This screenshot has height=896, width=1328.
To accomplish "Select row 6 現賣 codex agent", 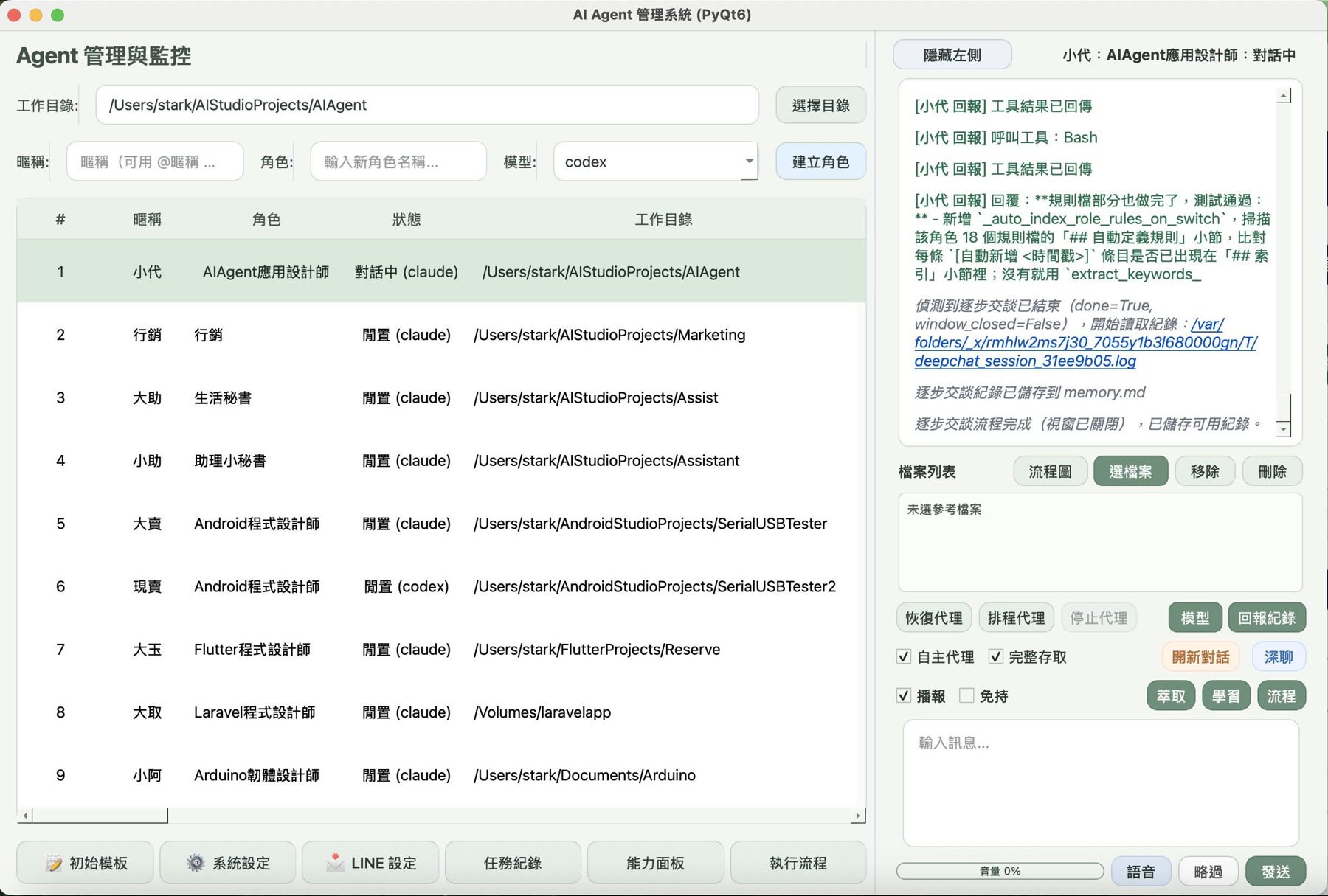I will [441, 586].
